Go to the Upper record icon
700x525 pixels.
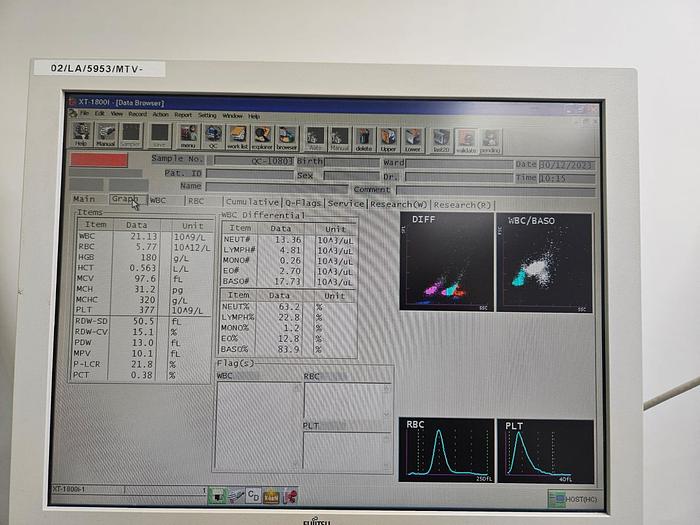click(388, 140)
